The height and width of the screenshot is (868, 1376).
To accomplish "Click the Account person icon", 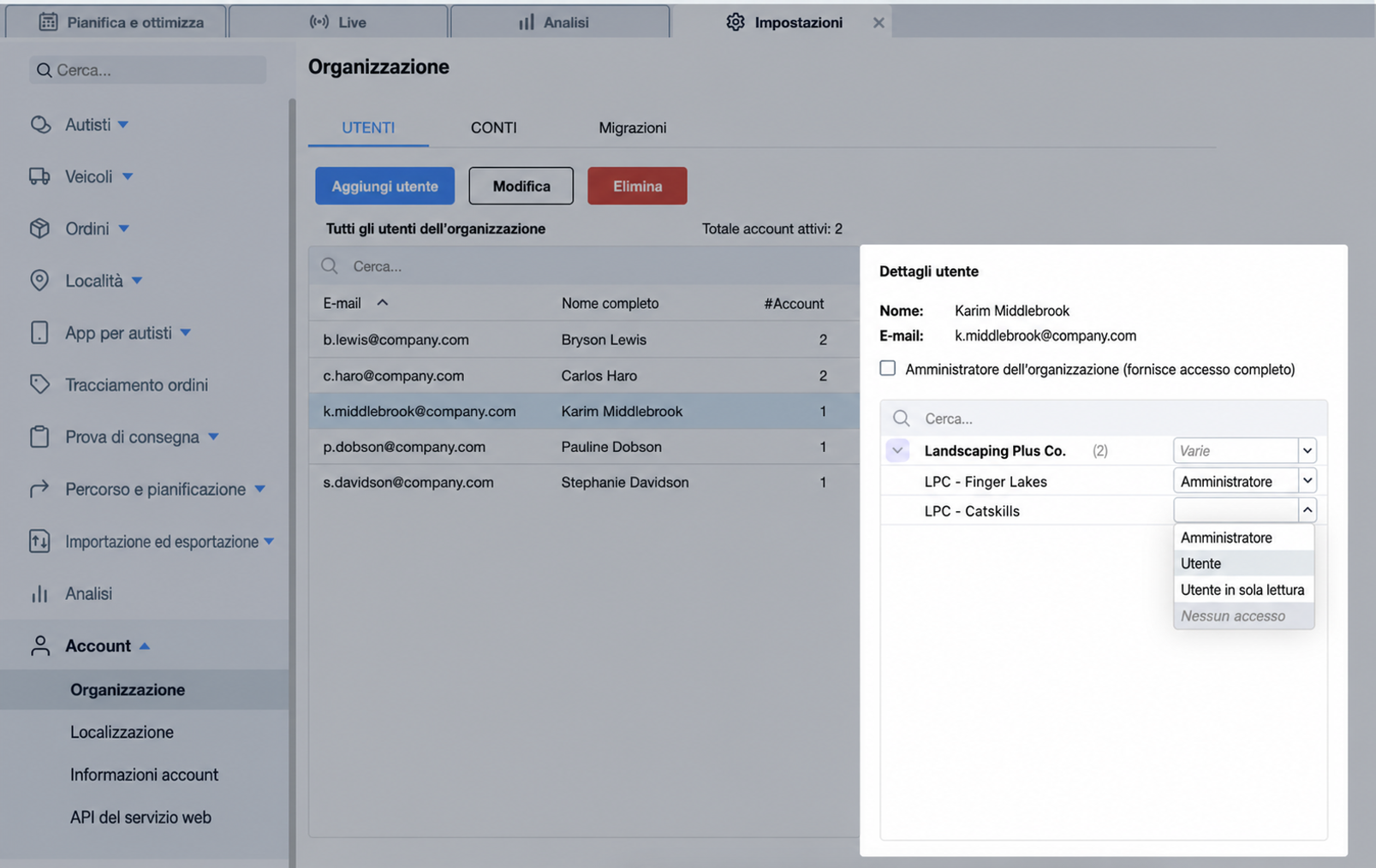I will [x=39, y=645].
